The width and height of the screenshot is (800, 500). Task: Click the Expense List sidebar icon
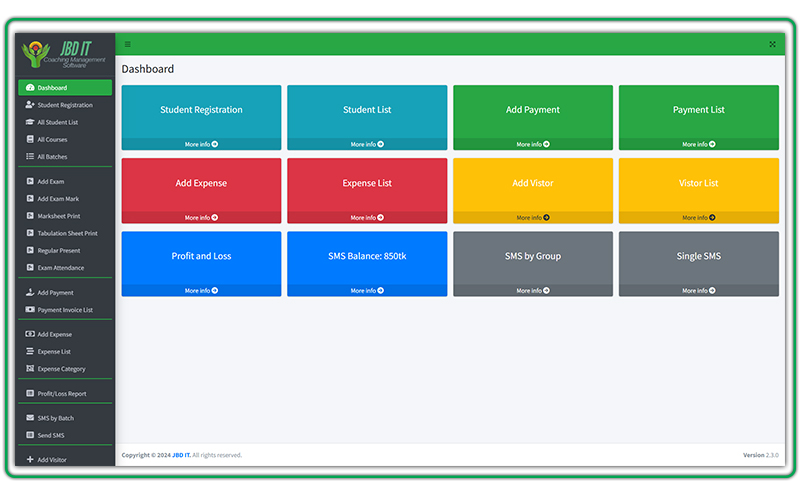[30, 352]
